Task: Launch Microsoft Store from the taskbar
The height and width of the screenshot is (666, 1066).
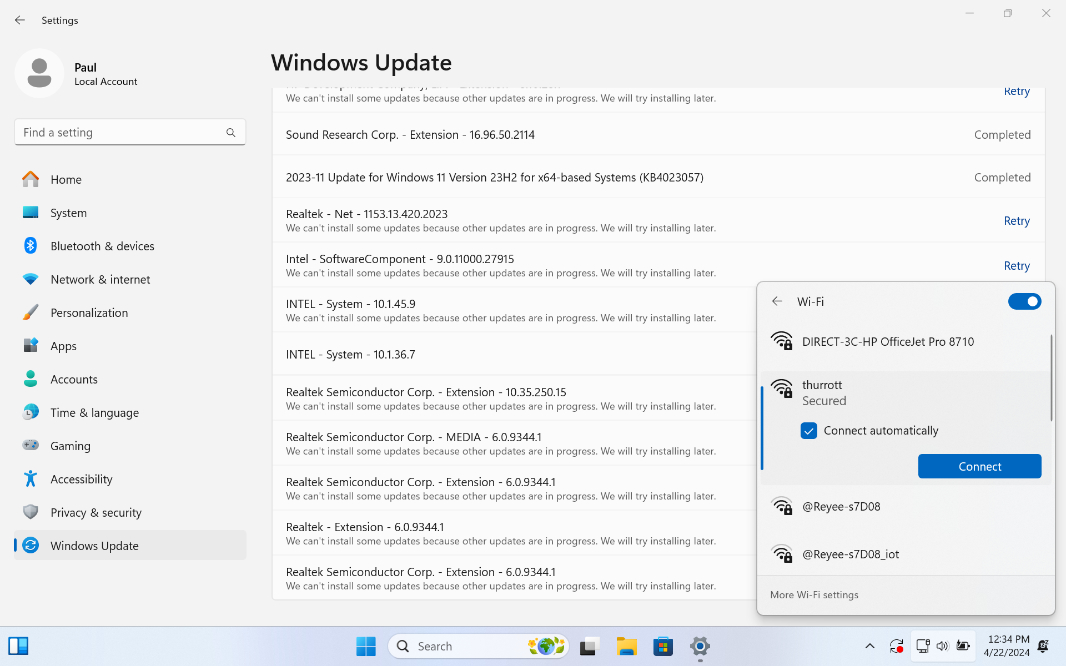Action: pos(662,646)
